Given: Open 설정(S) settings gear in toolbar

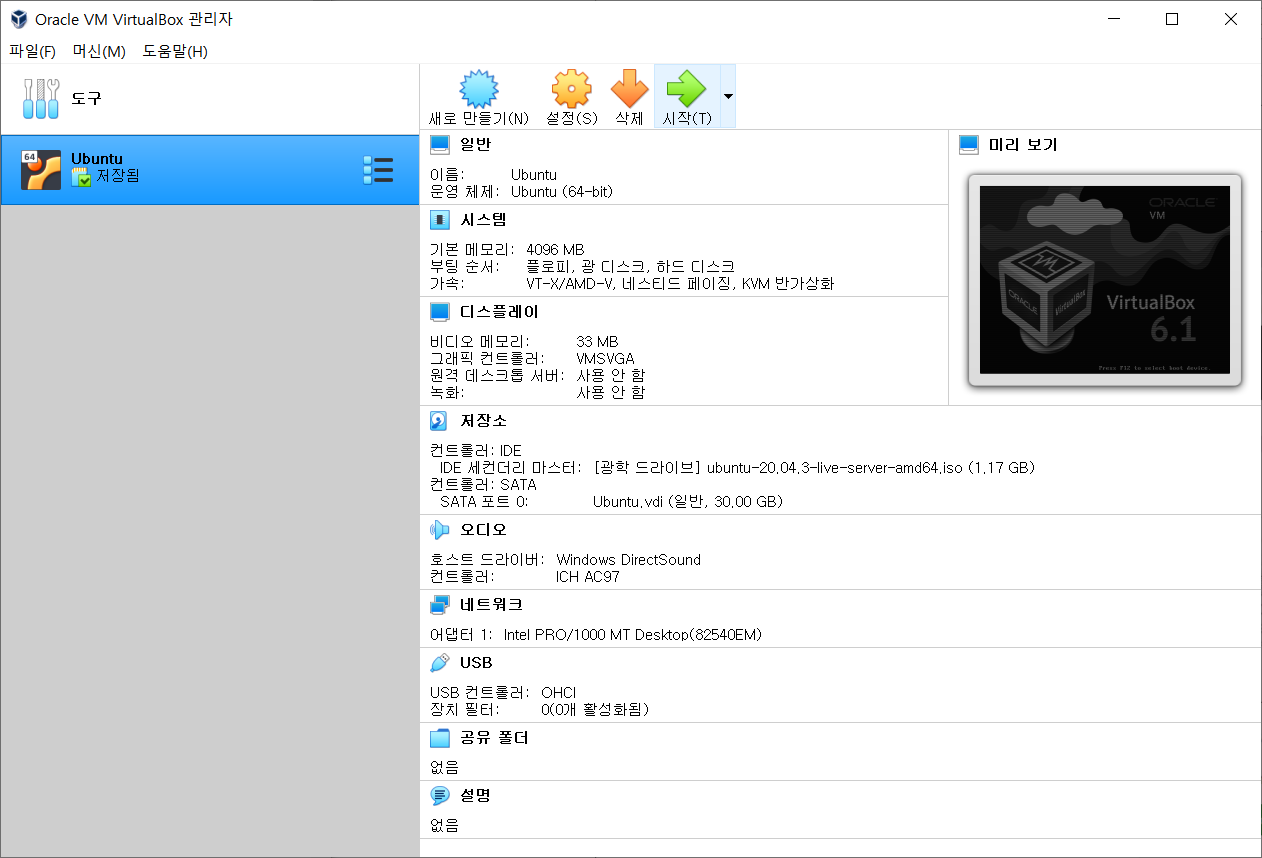Looking at the screenshot, I should [x=571, y=89].
